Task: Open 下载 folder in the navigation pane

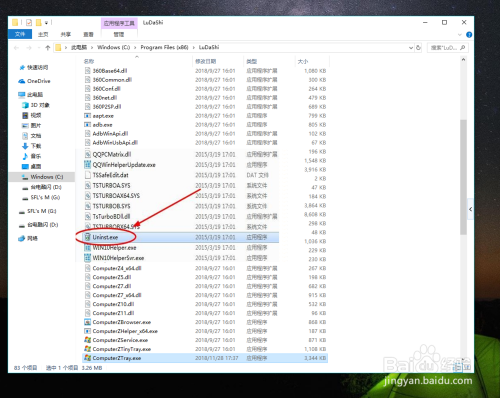Action: (x=36, y=146)
